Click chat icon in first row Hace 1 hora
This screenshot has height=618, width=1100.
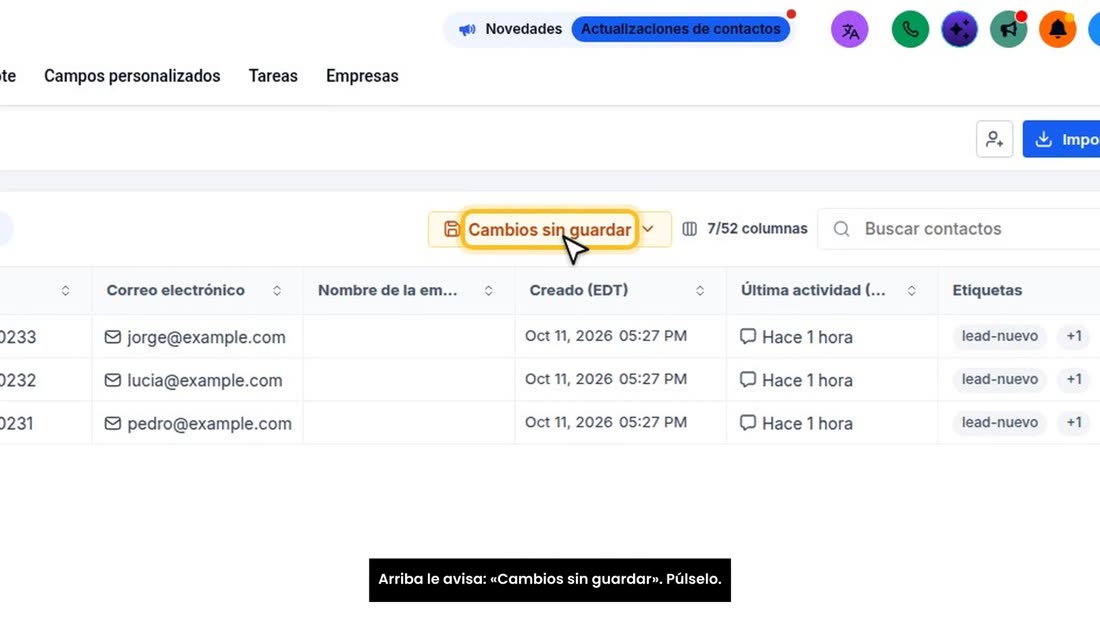pyautogui.click(x=748, y=336)
